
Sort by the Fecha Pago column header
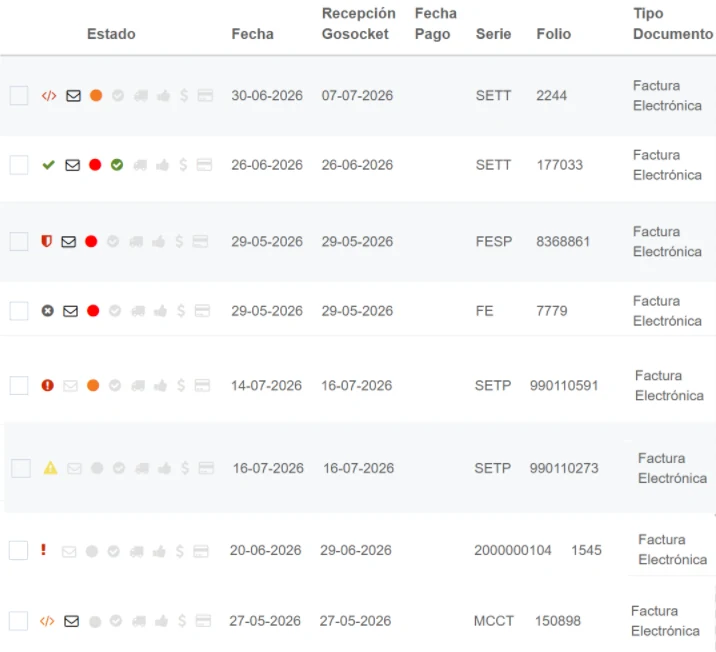(x=436, y=24)
